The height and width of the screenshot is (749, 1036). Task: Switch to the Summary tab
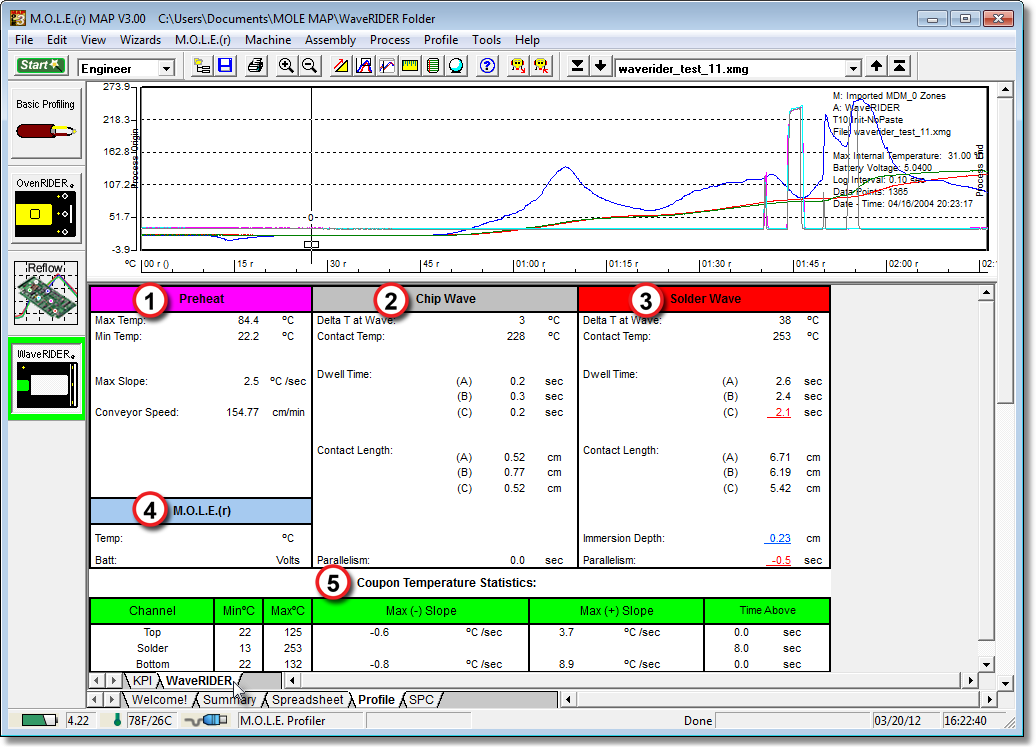click(x=229, y=699)
